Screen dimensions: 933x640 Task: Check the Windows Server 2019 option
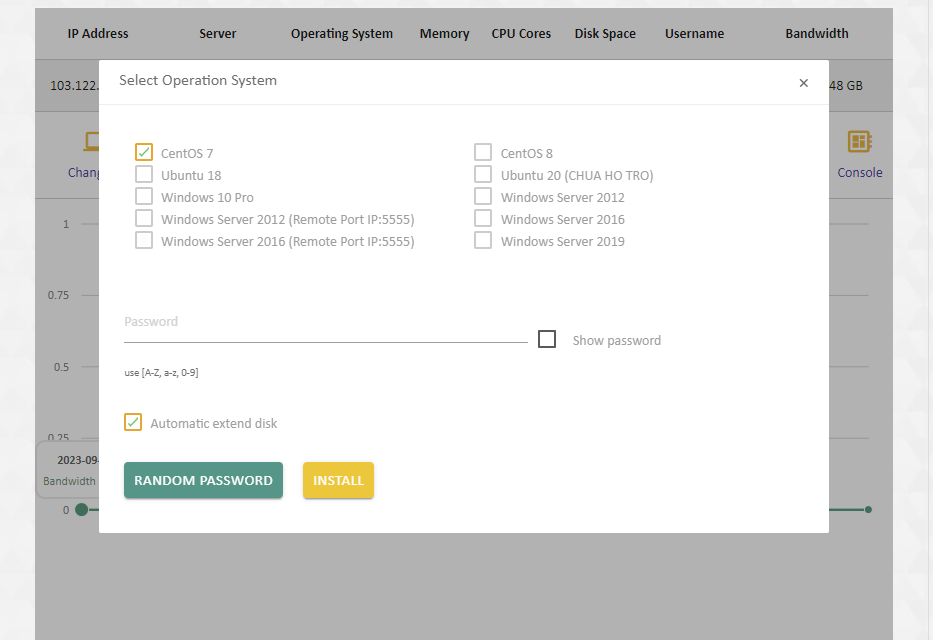[483, 241]
